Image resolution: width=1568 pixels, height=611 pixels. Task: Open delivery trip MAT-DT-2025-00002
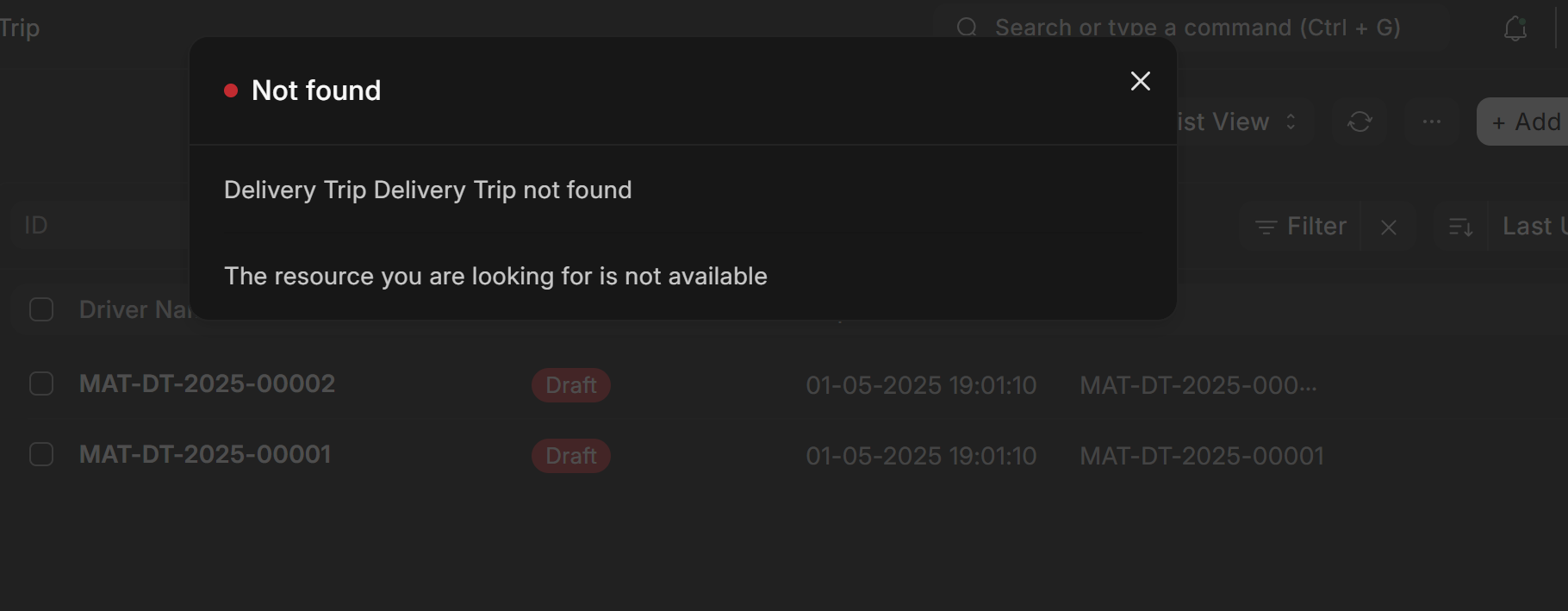click(207, 383)
